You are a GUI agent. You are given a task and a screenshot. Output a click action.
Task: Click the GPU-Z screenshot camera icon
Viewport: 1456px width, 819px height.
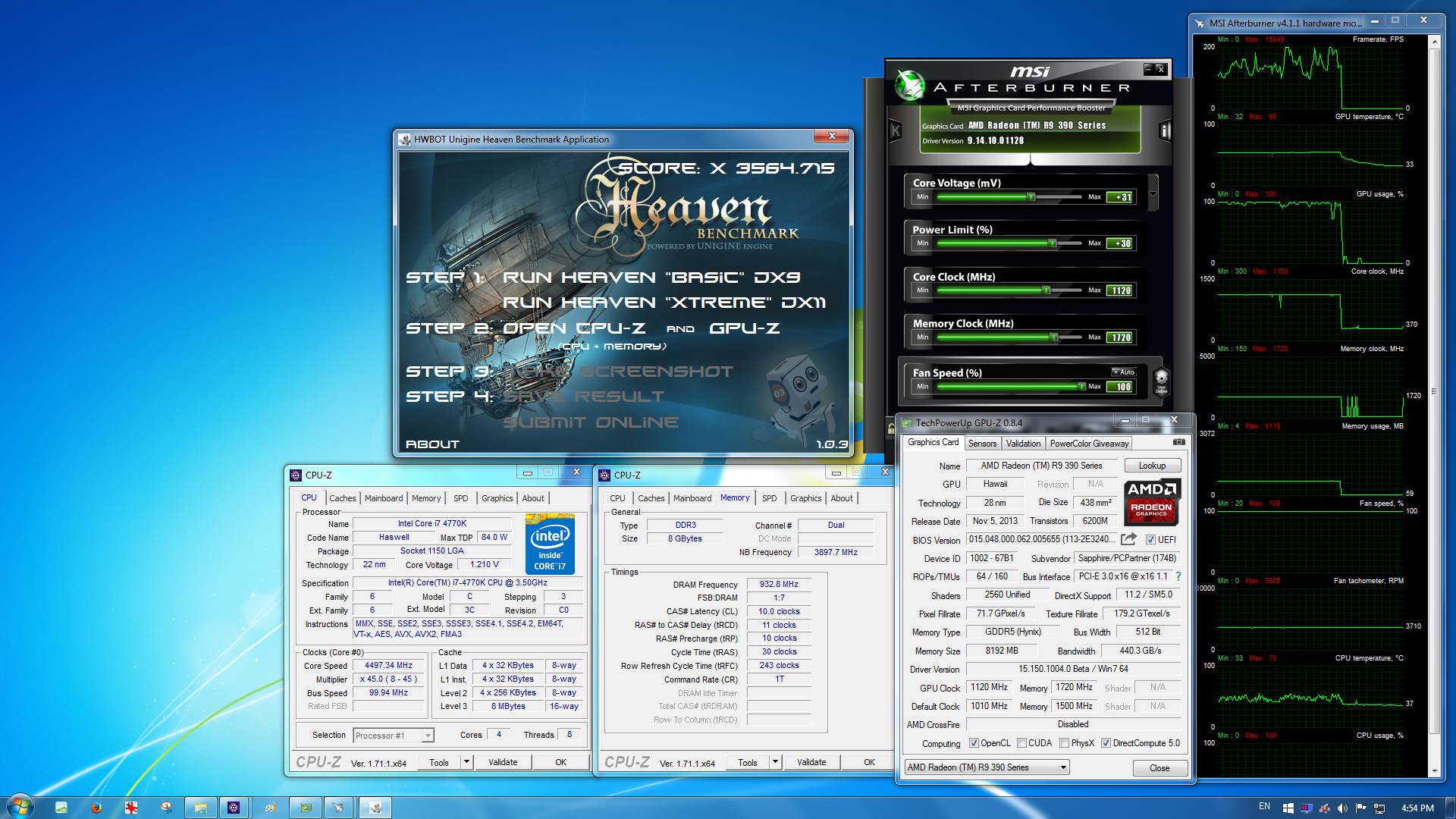click(1178, 442)
